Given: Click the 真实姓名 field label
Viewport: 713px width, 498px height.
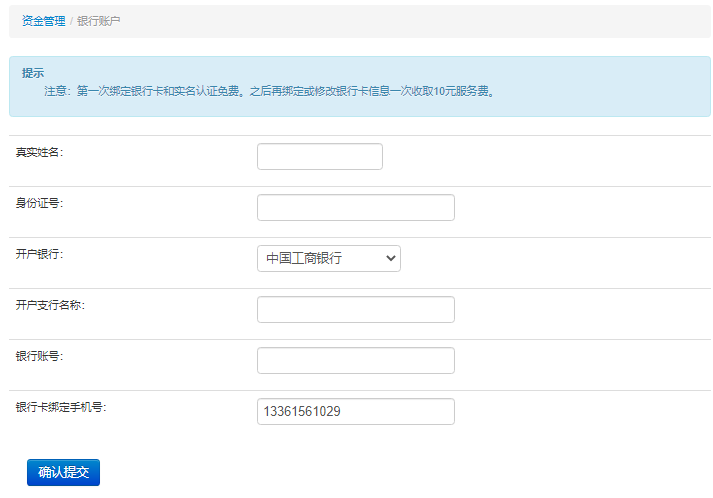Looking at the screenshot, I should pyautogui.click(x=39, y=152).
